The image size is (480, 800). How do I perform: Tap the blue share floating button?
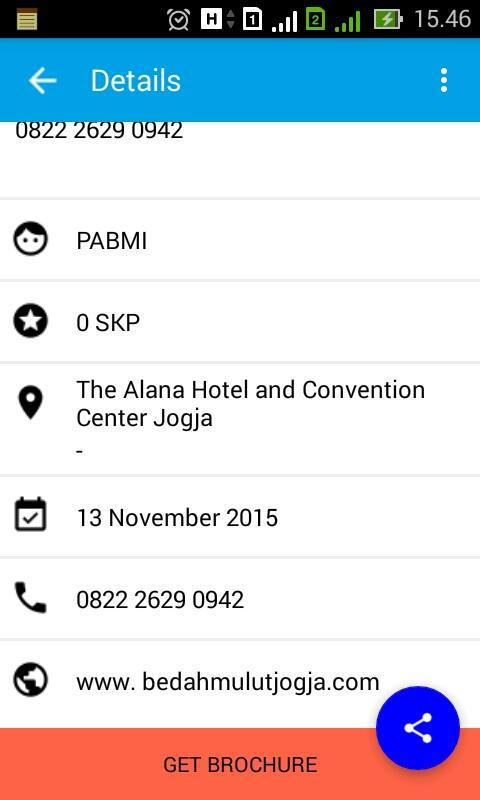pyautogui.click(x=418, y=728)
